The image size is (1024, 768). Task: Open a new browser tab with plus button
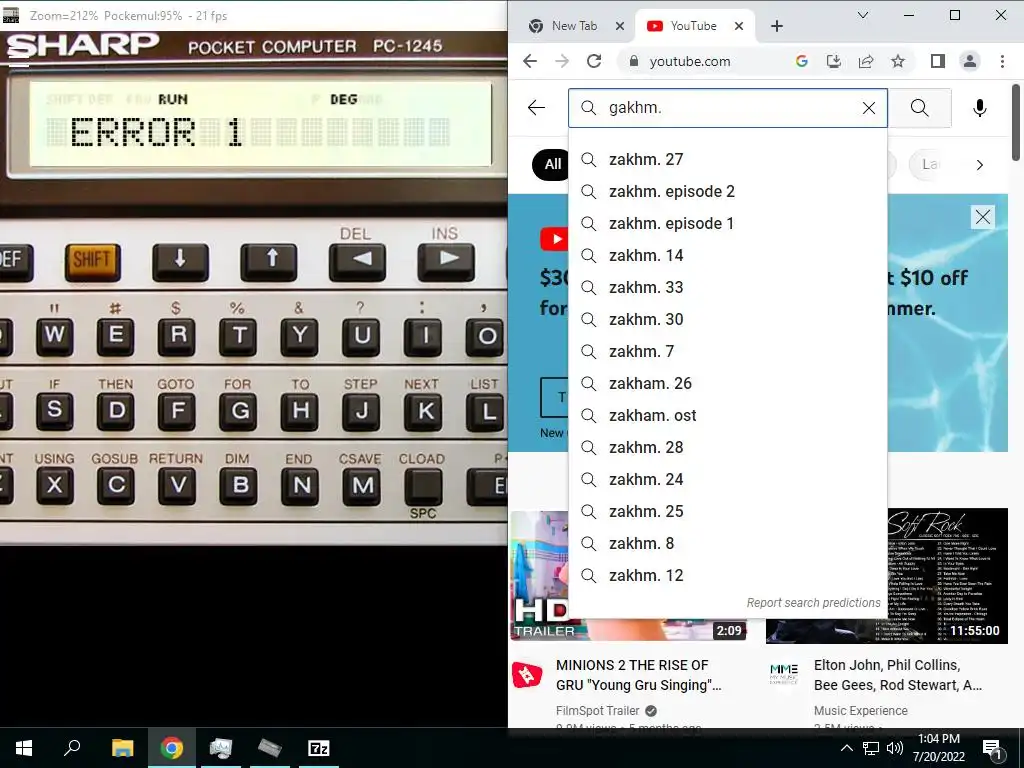(x=776, y=26)
